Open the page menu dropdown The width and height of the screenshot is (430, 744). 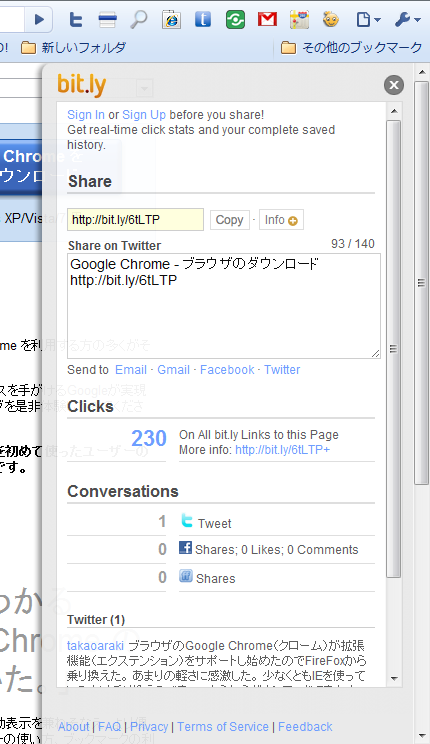pyautogui.click(x=368, y=19)
